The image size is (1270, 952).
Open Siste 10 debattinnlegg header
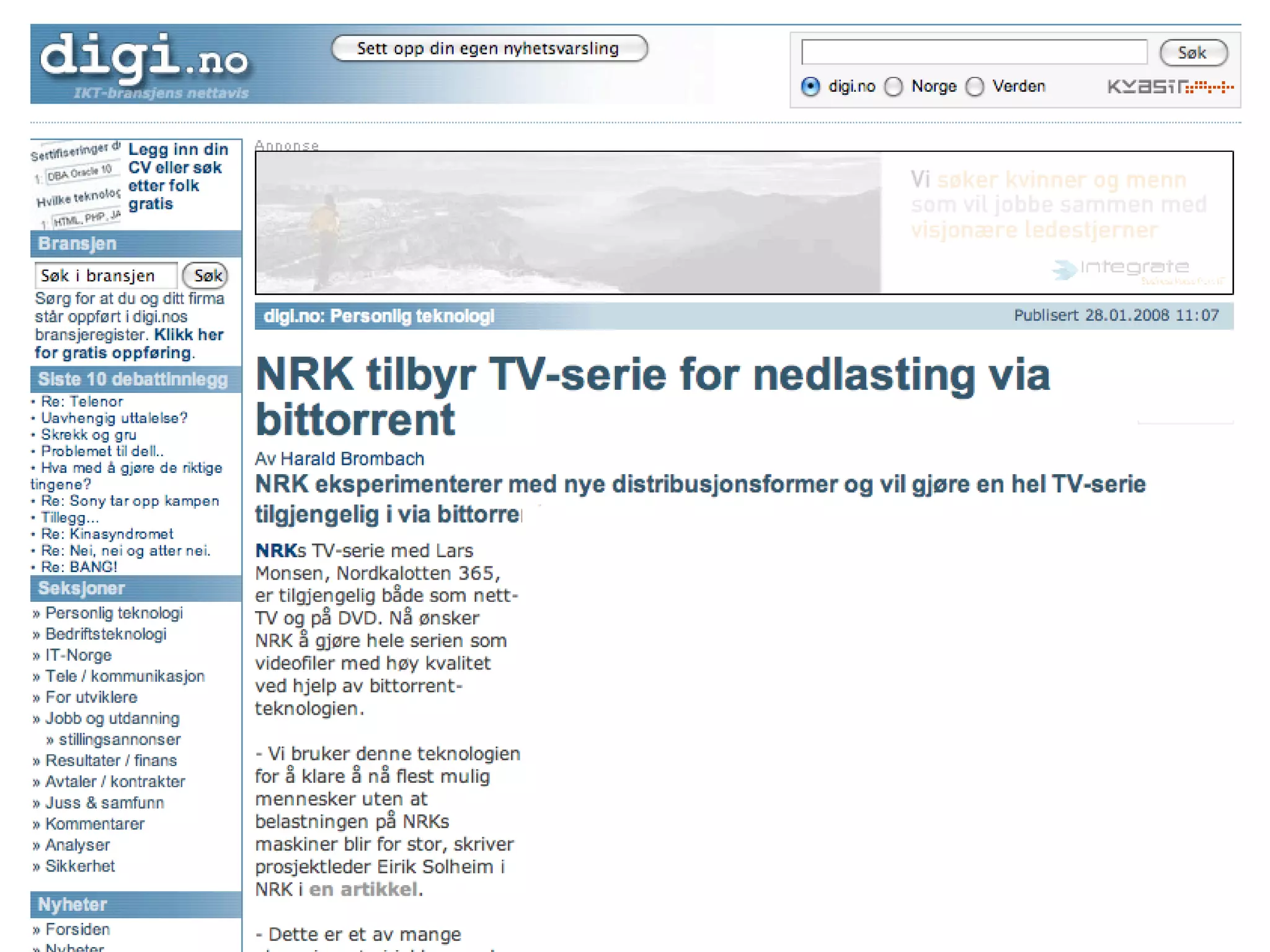[x=136, y=379]
